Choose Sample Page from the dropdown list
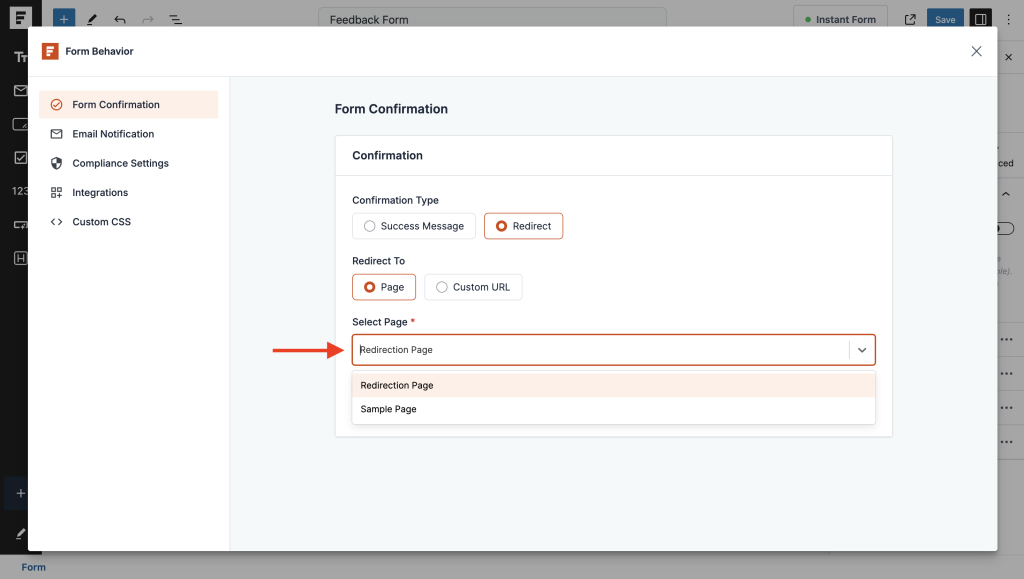The width and height of the screenshot is (1024, 579). click(x=389, y=408)
